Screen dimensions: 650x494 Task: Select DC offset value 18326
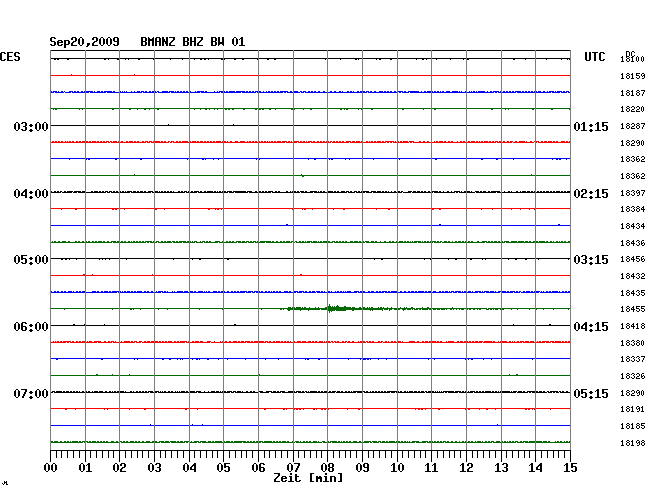(x=633, y=376)
